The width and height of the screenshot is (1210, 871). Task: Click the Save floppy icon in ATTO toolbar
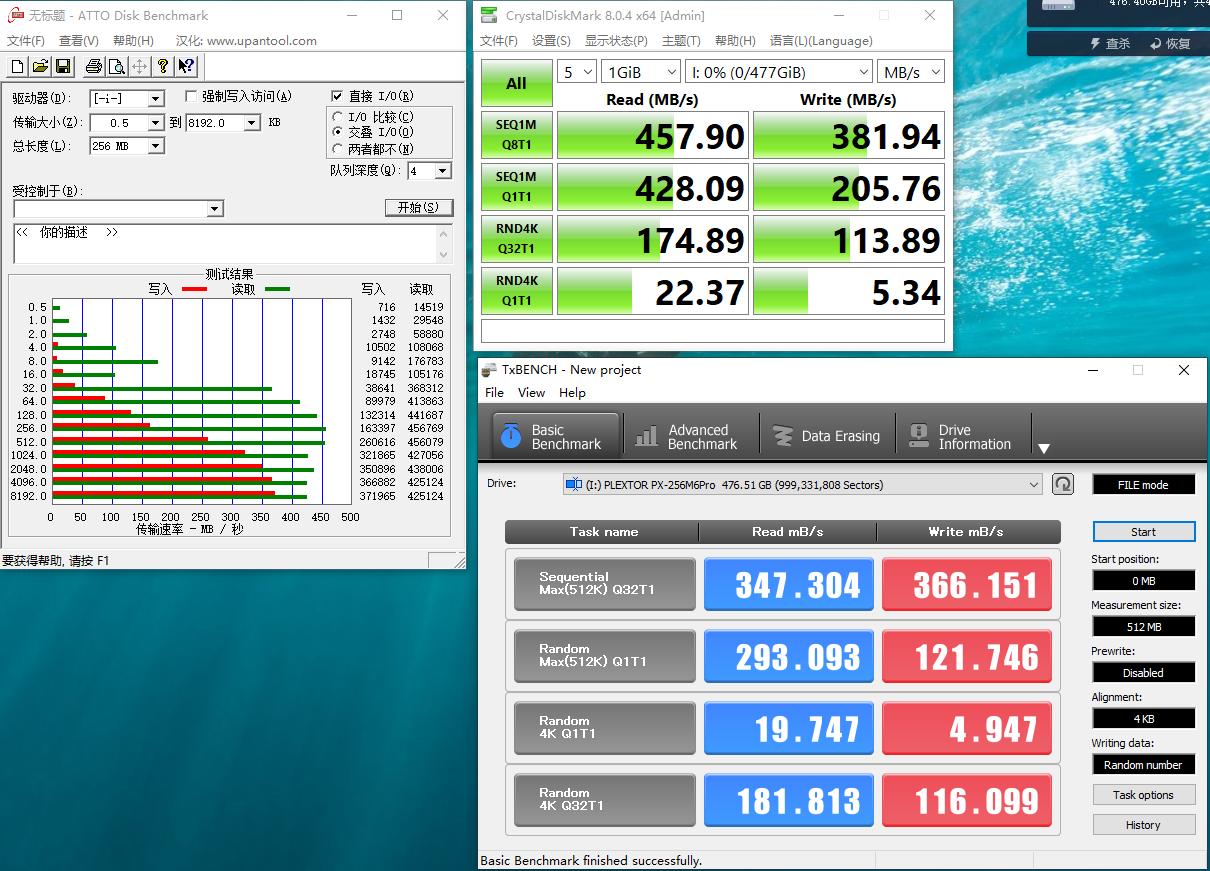coord(62,67)
